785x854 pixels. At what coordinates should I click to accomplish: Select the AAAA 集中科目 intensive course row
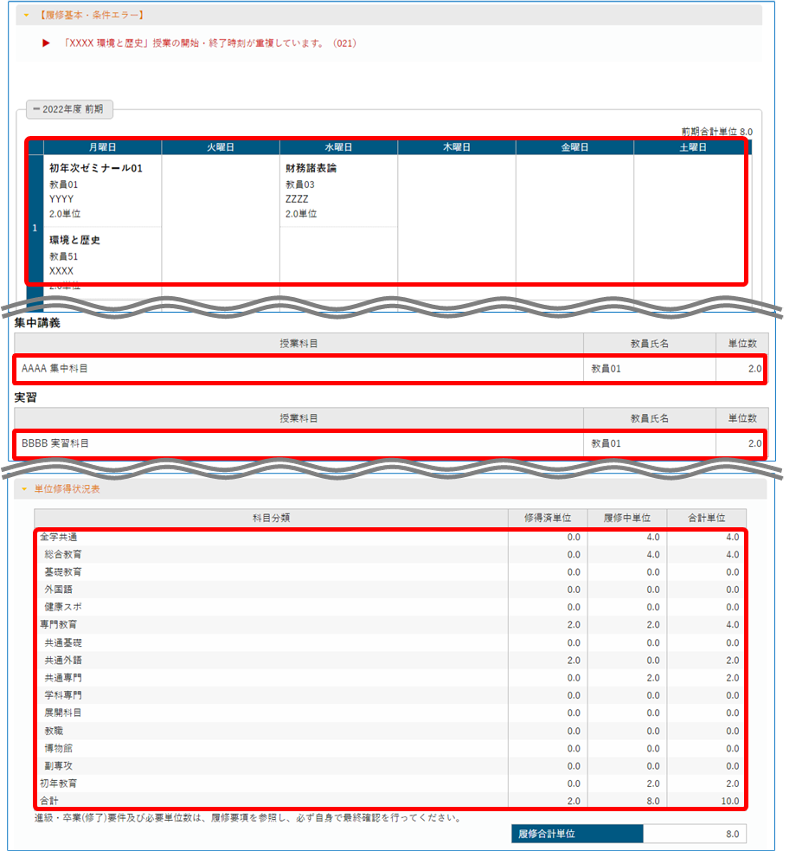[x=55, y=369]
